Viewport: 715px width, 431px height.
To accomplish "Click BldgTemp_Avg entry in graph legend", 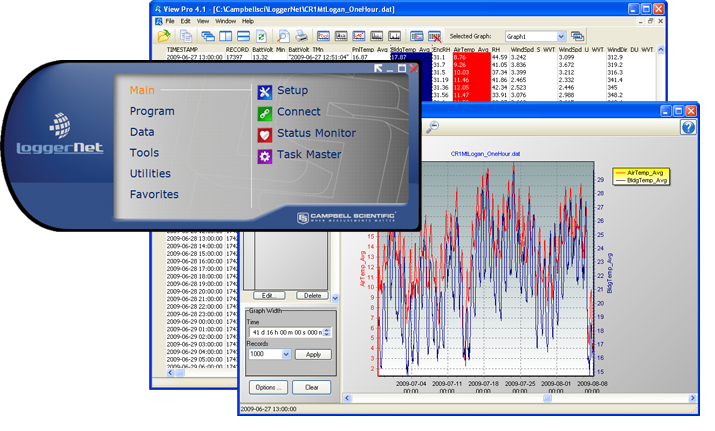I will pyautogui.click(x=641, y=181).
